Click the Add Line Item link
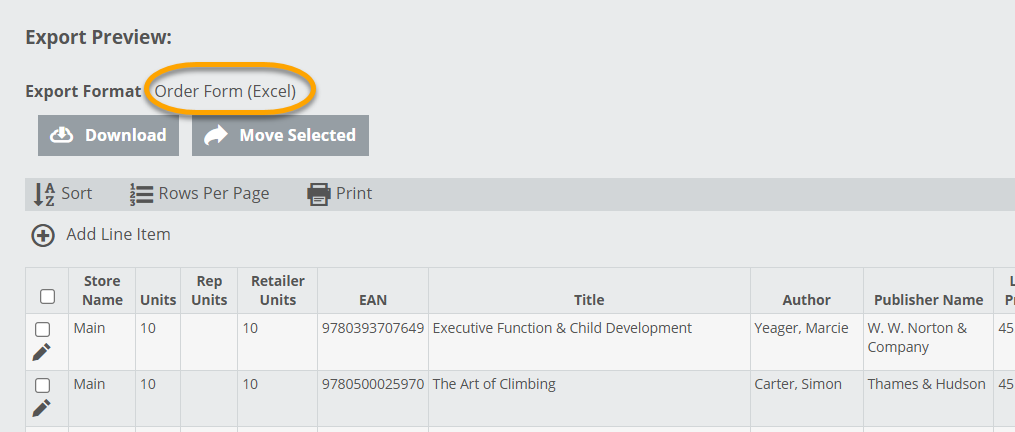Screen dimensions: 1015x432 pyautogui.click(x=118, y=235)
